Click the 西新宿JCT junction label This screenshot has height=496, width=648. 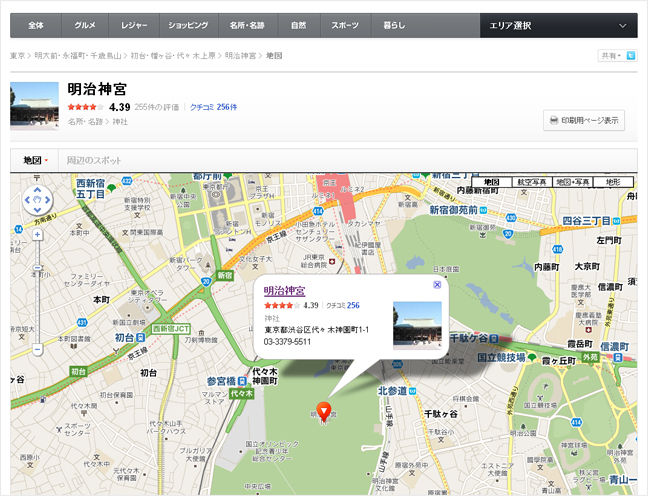[171, 329]
